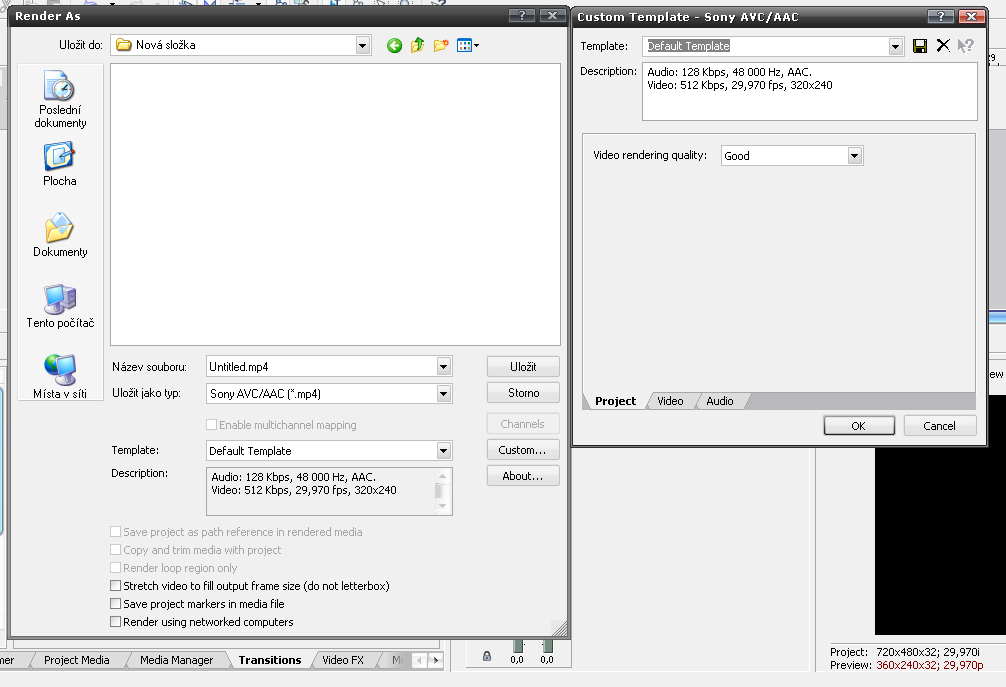This screenshot has height=687, width=1006.
Task: Open Video FX tab
Action: pos(343,660)
